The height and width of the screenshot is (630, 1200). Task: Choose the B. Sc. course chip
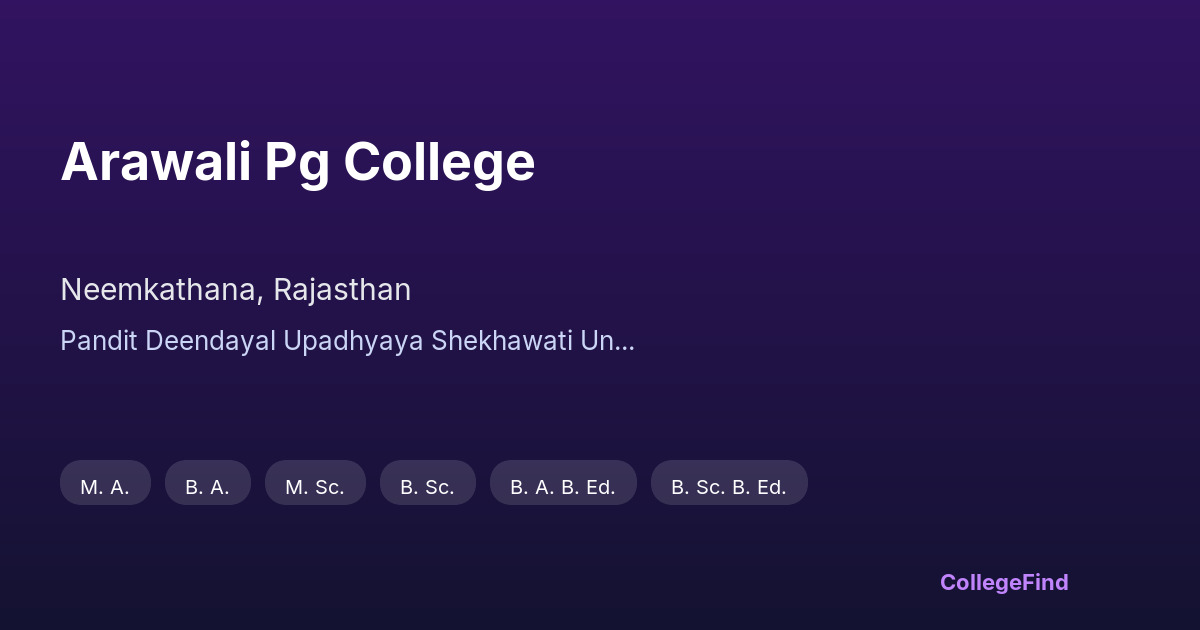(427, 487)
